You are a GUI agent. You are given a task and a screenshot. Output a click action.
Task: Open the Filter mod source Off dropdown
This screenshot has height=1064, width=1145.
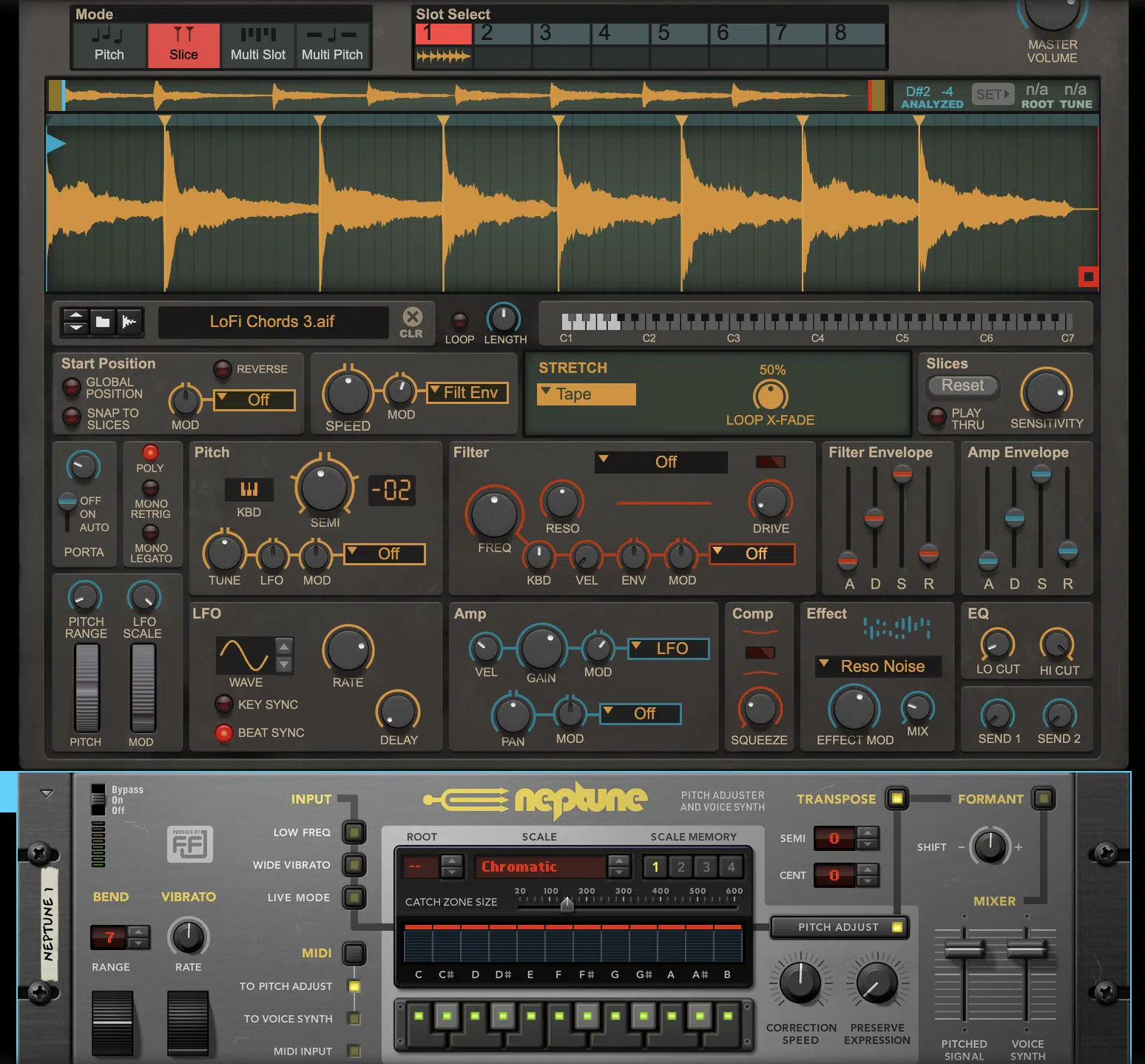click(x=752, y=554)
